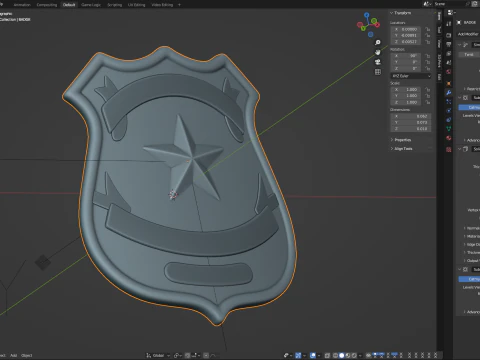Open the pivot point dropdown
The width and height of the screenshot is (480, 360).
tap(178, 355)
